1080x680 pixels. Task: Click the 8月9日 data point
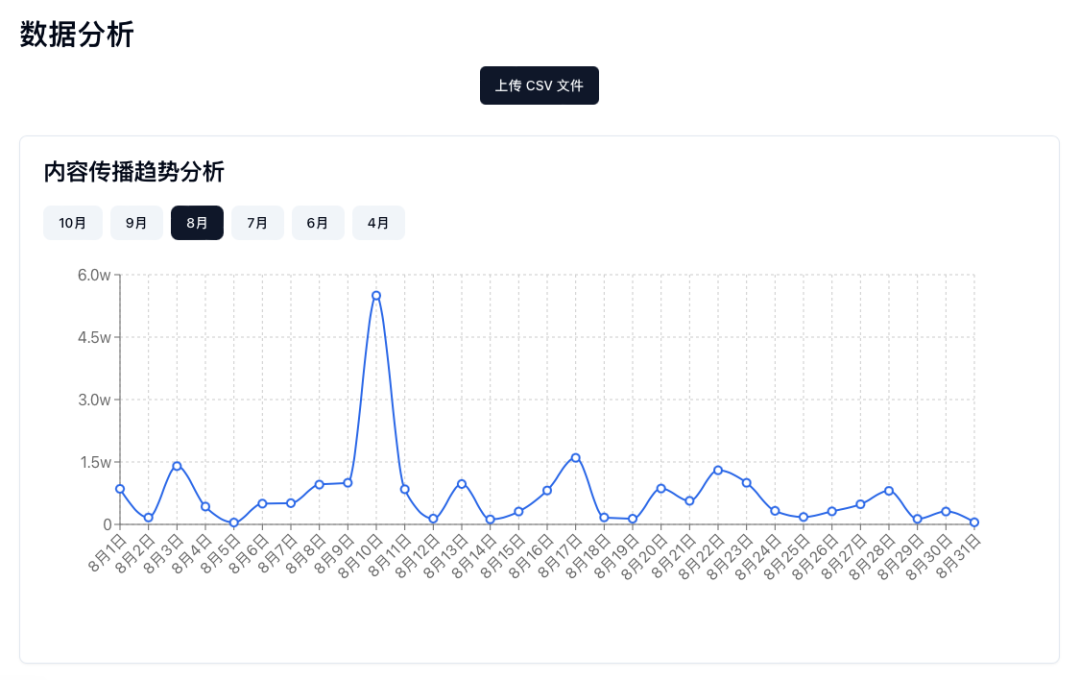coord(348,483)
